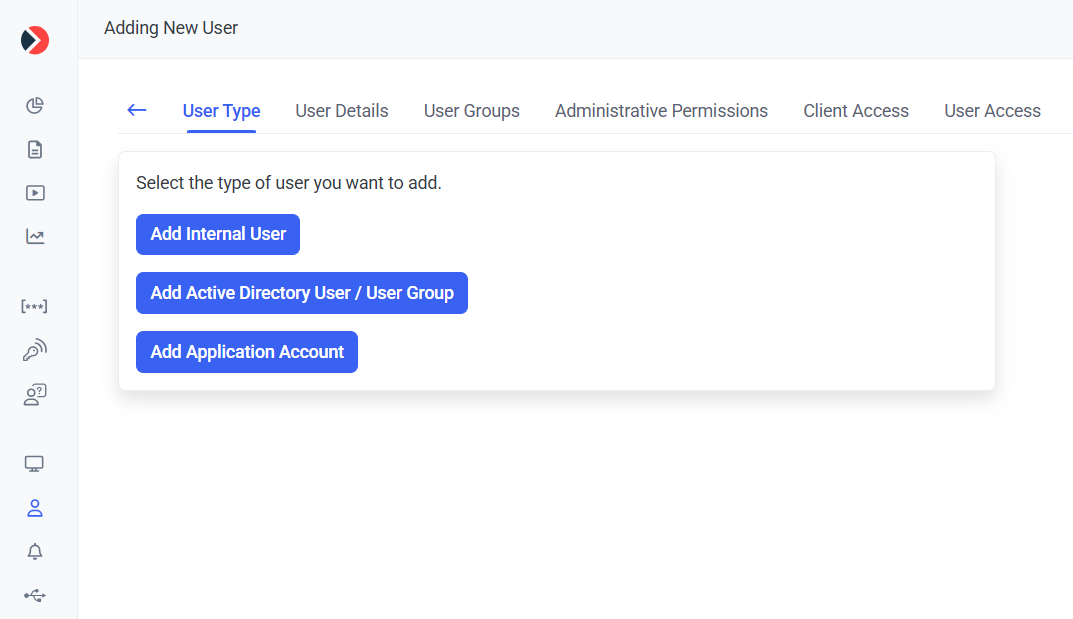Click the Add Application Account button
Viewport: 1073px width, 619px height.
pos(247,352)
